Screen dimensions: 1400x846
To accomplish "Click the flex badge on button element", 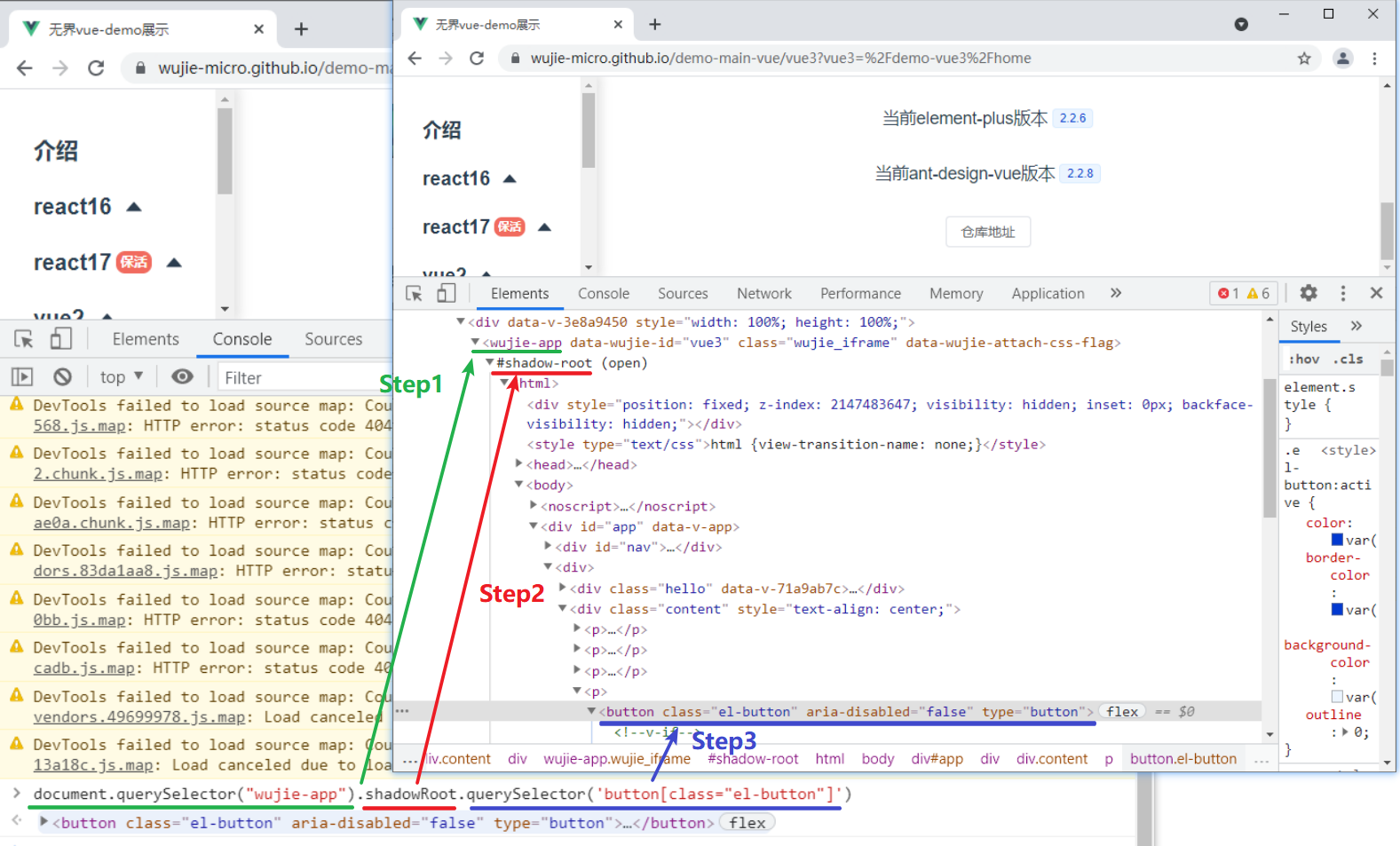I will point(1122,712).
